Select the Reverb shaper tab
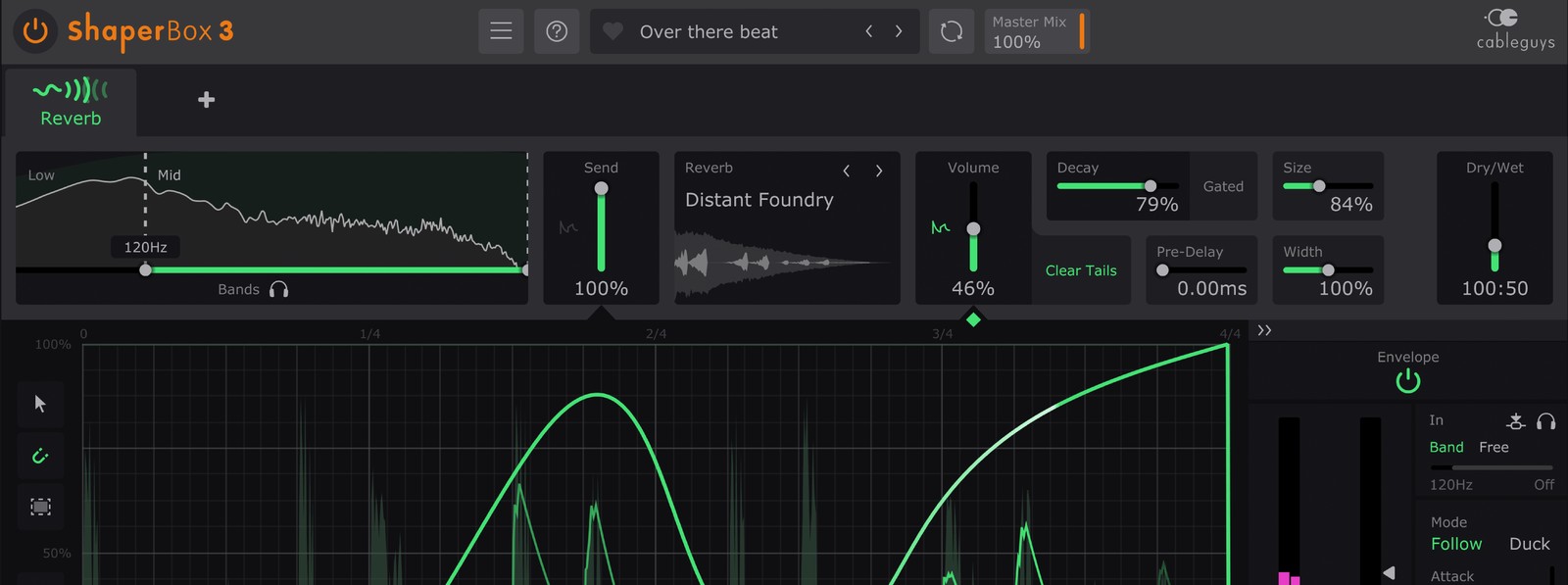 71,103
